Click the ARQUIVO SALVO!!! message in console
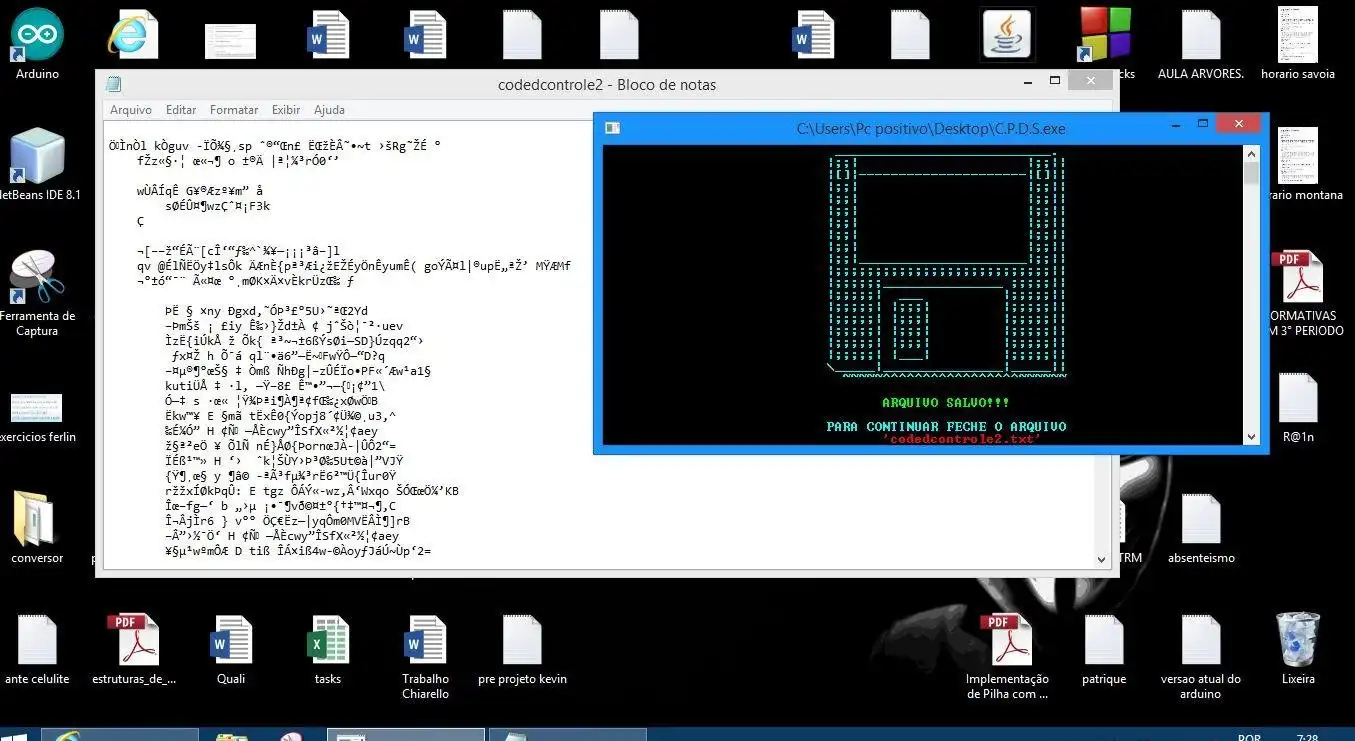Image resolution: width=1355 pixels, height=741 pixels. pyautogui.click(x=946, y=402)
